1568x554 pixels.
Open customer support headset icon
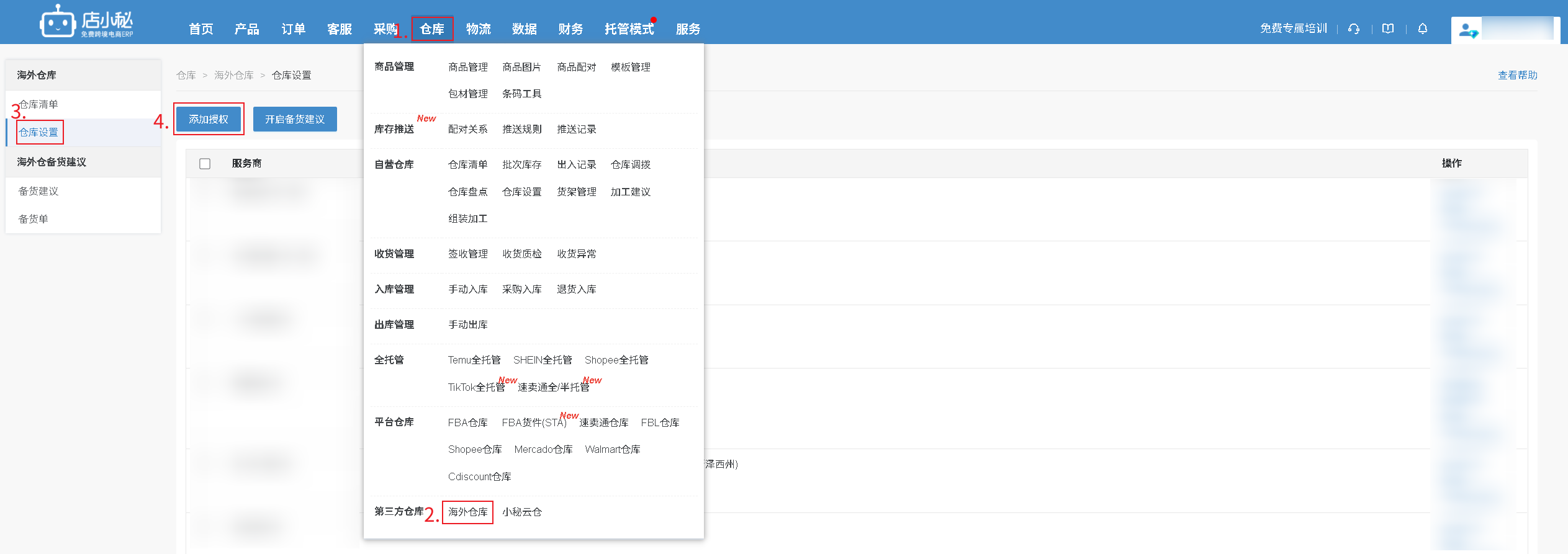click(x=1354, y=29)
